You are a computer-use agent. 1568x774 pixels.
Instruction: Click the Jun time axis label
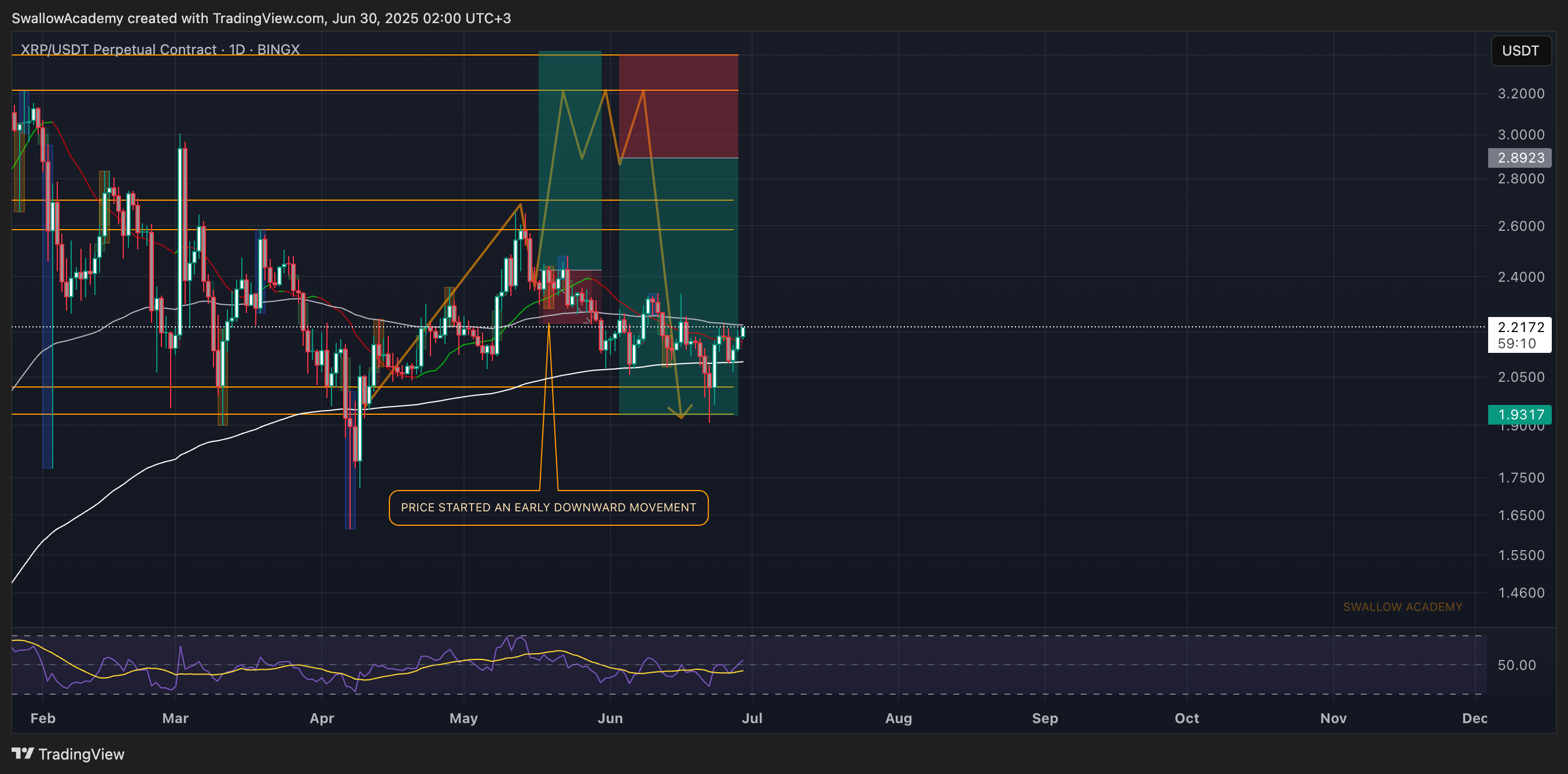610,718
